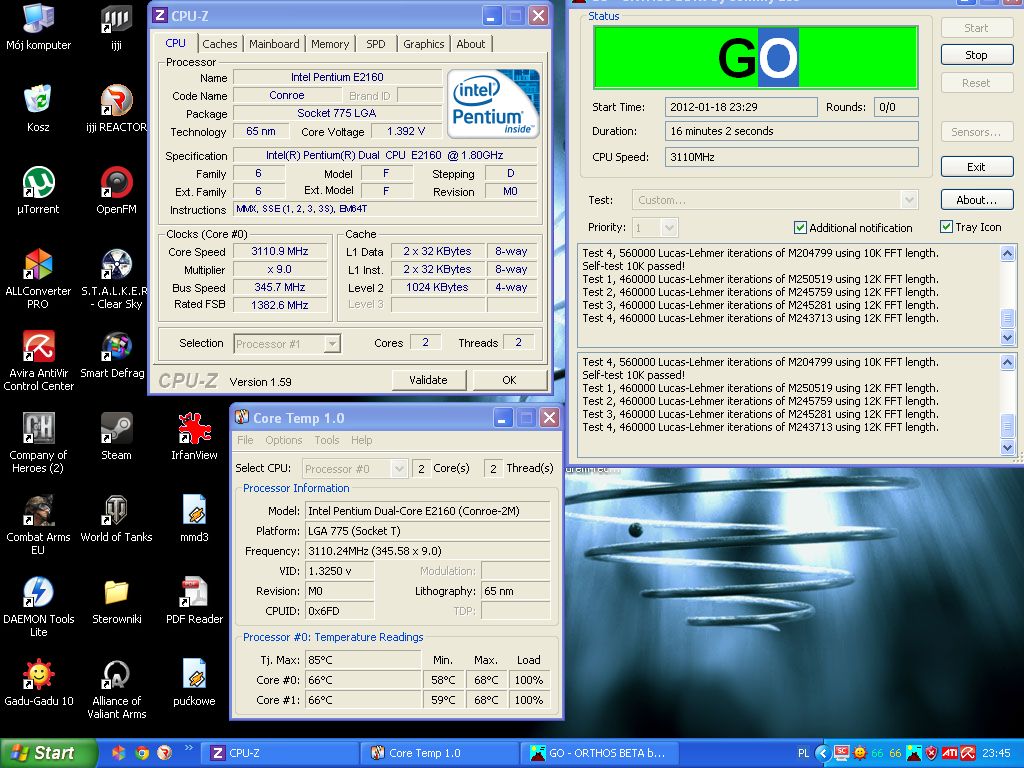Open the ALLConverter PRO shortcut
The width and height of the screenshot is (1024, 768).
(x=38, y=279)
